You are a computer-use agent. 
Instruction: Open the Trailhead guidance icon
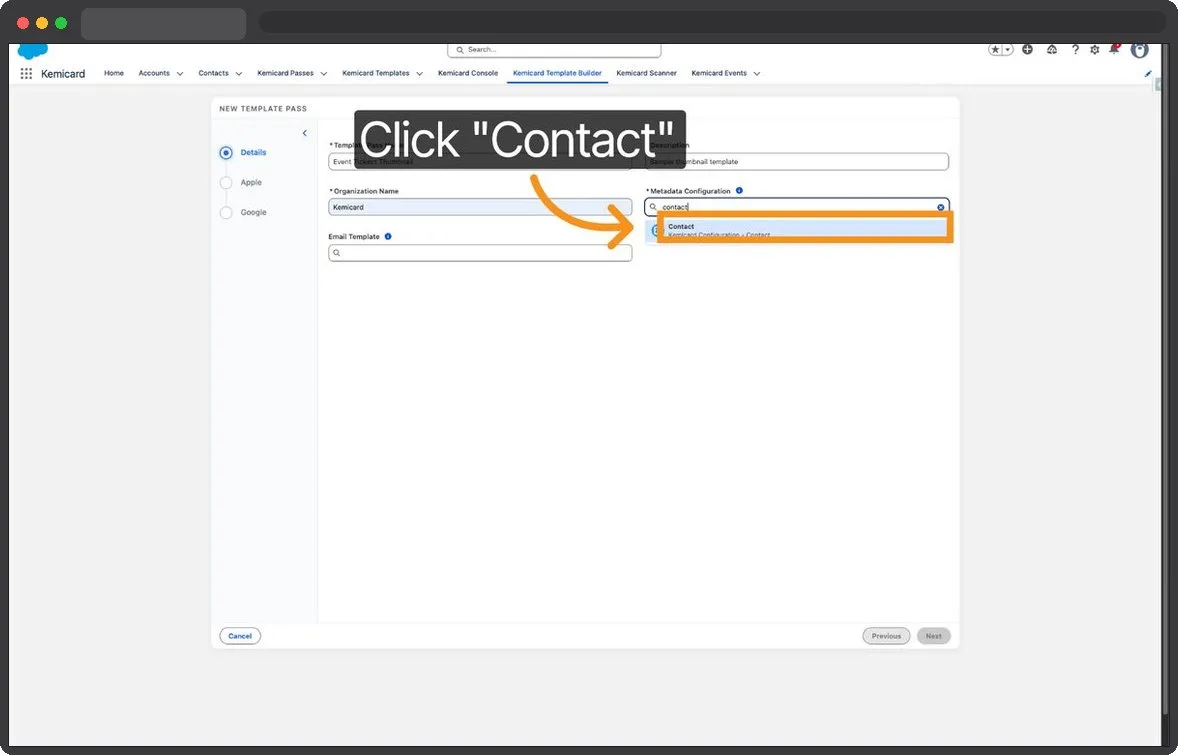1052,50
